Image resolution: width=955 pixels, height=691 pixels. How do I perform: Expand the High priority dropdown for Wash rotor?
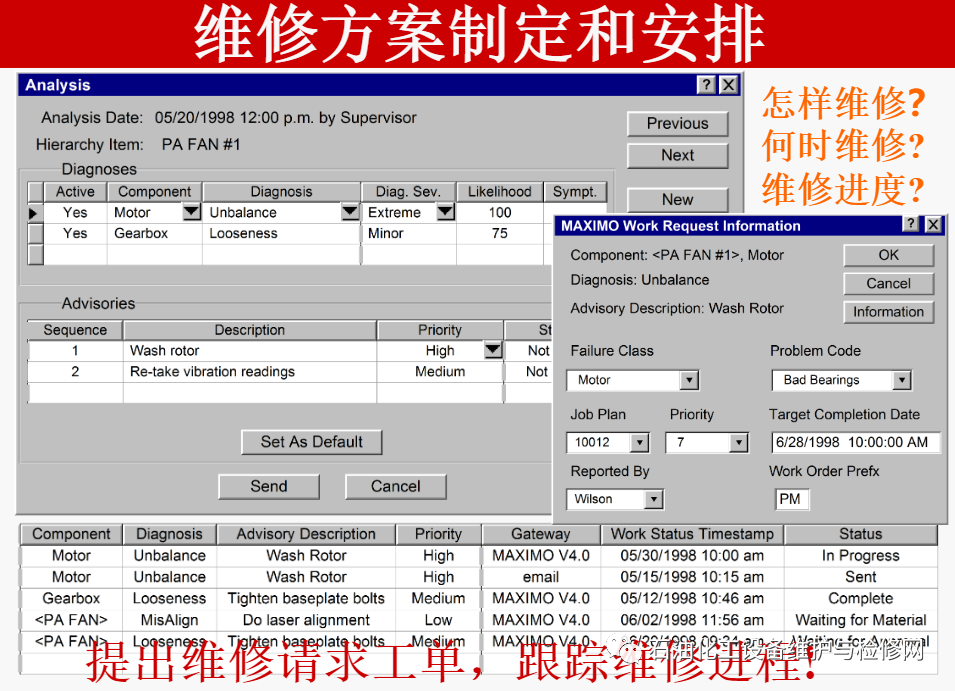[x=492, y=350]
